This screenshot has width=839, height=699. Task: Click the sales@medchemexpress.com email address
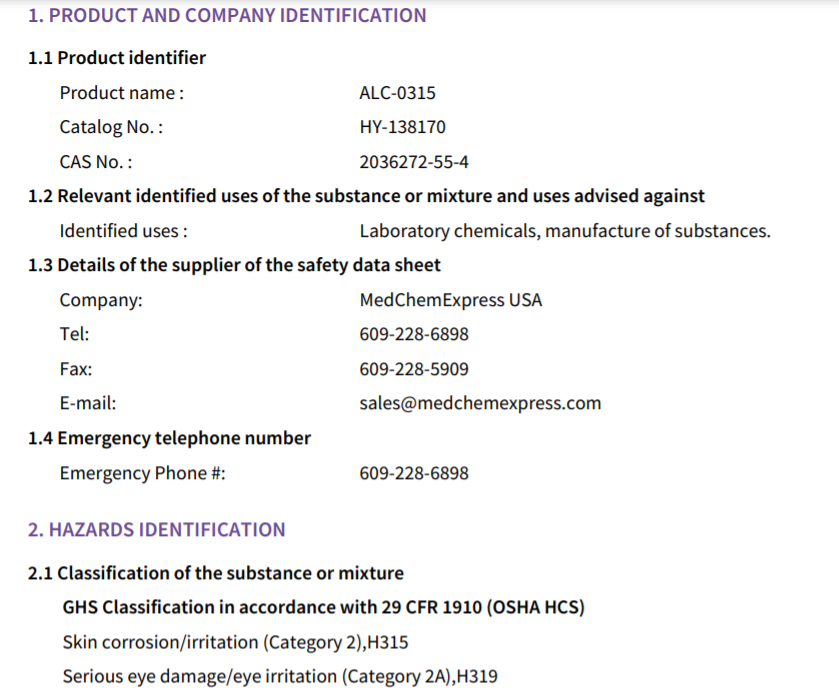pyautogui.click(x=480, y=404)
